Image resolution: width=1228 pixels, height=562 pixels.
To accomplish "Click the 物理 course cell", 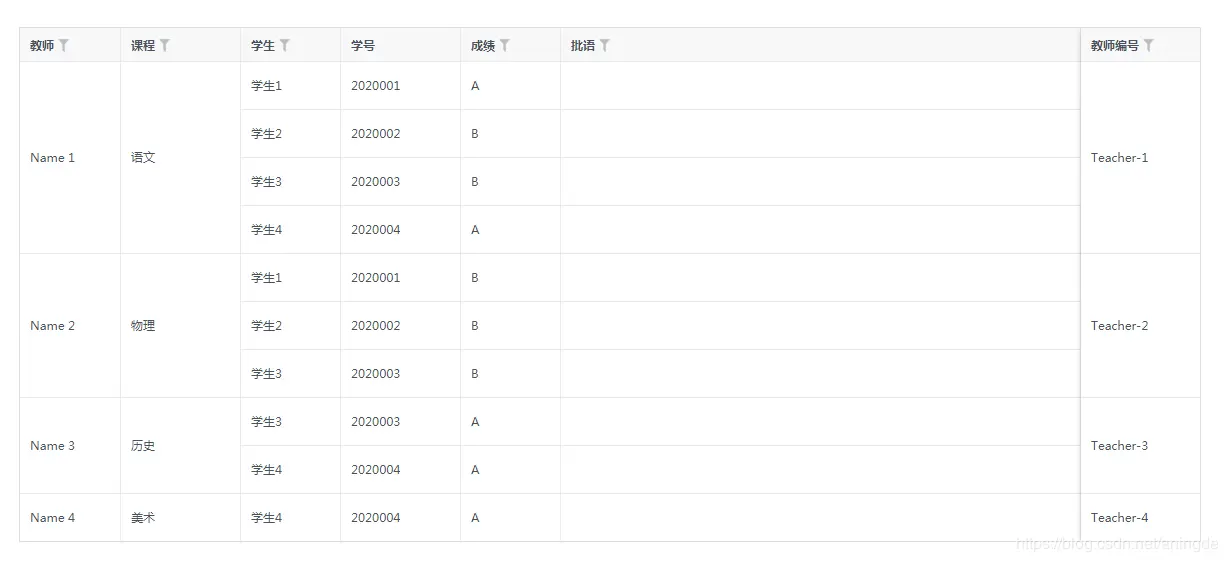I will [181, 326].
